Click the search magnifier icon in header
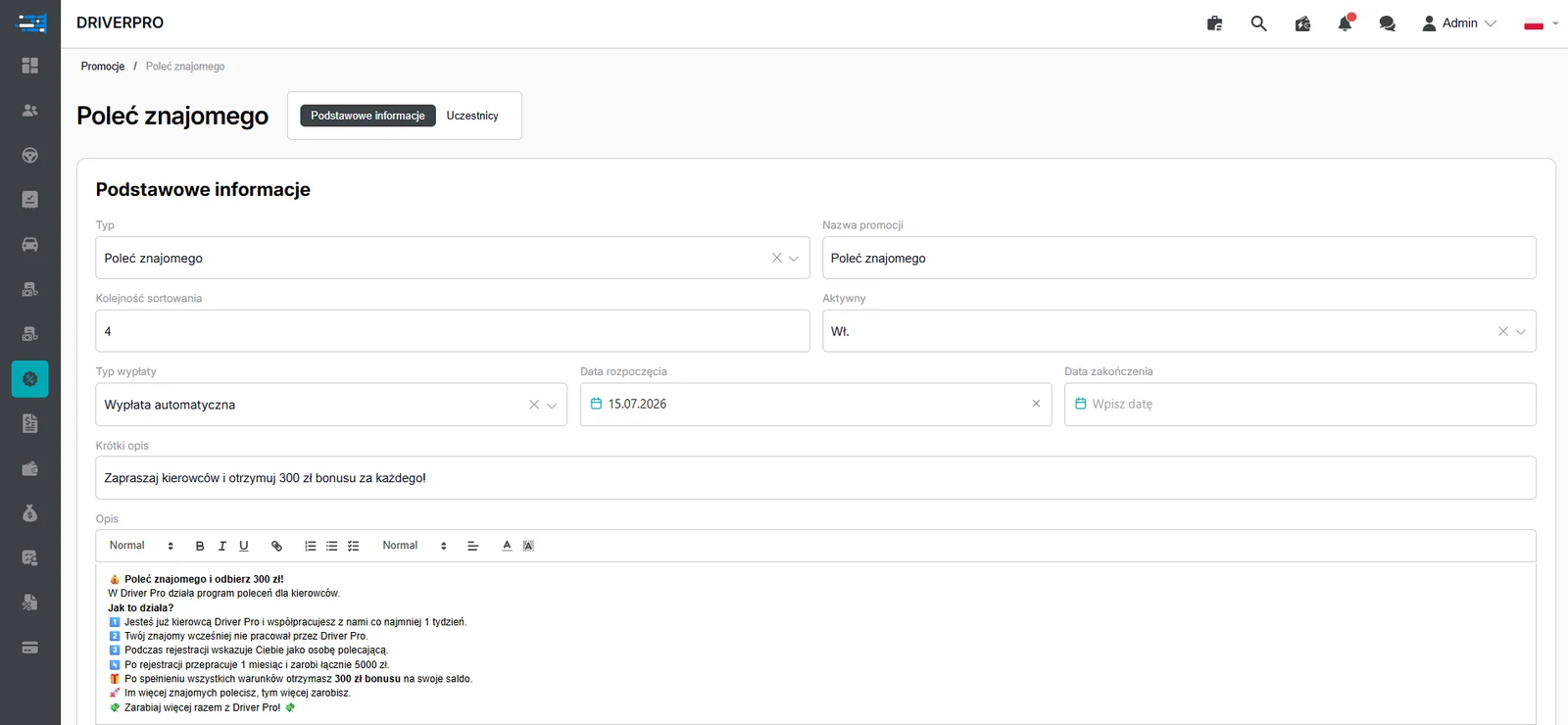The image size is (1568, 725). click(1258, 24)
